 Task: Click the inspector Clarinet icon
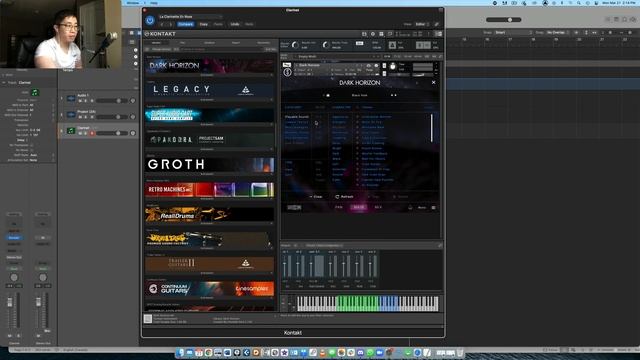pyautogui.click(x=35, y=93)
